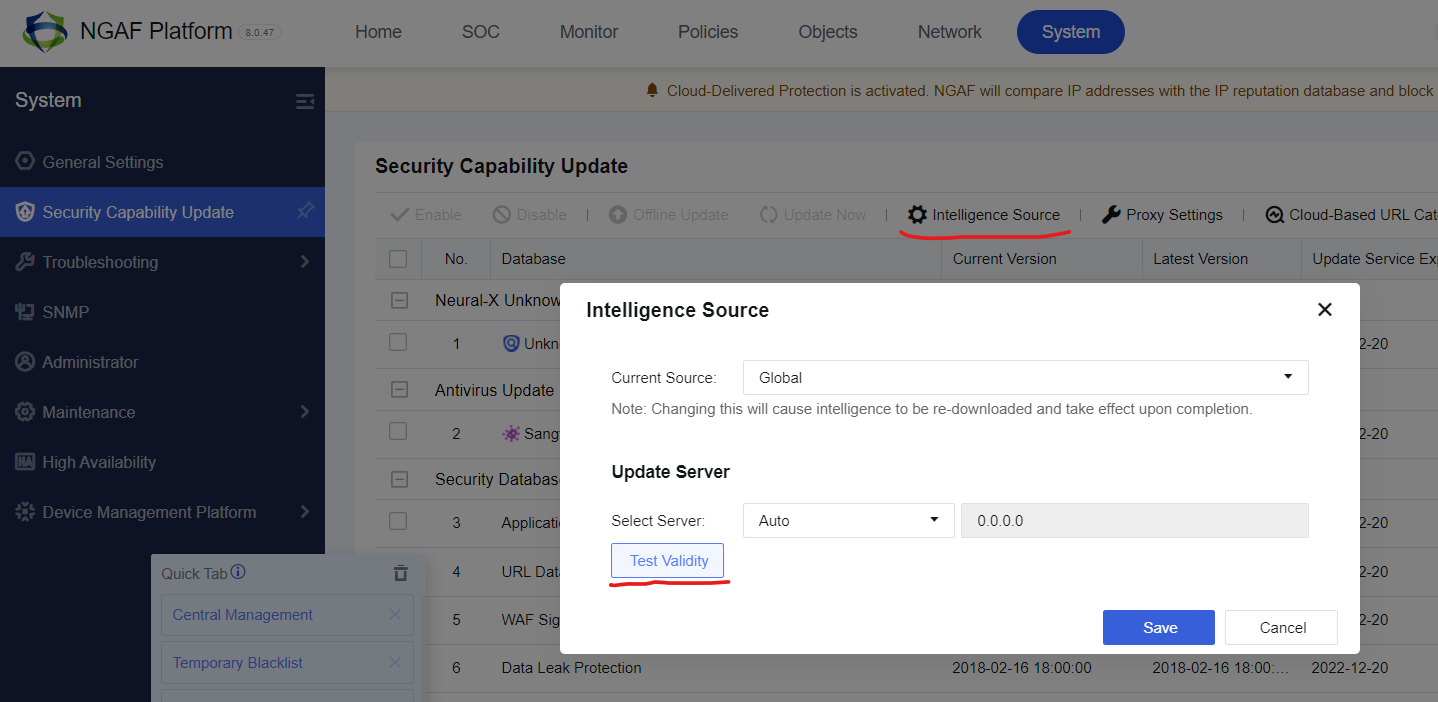
Task: Collapse the Neural-X group
Action: [x=399, y=300]
